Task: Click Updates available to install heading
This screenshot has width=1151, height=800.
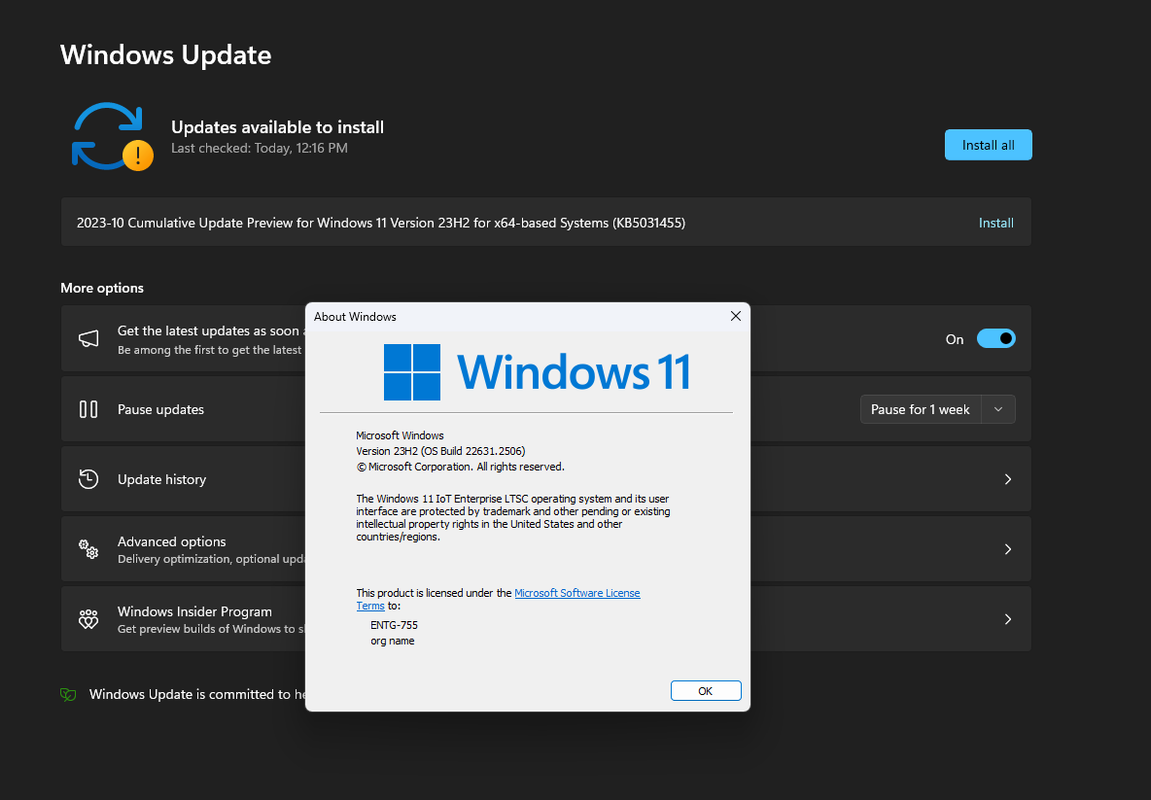Action: tap(277, 127)
